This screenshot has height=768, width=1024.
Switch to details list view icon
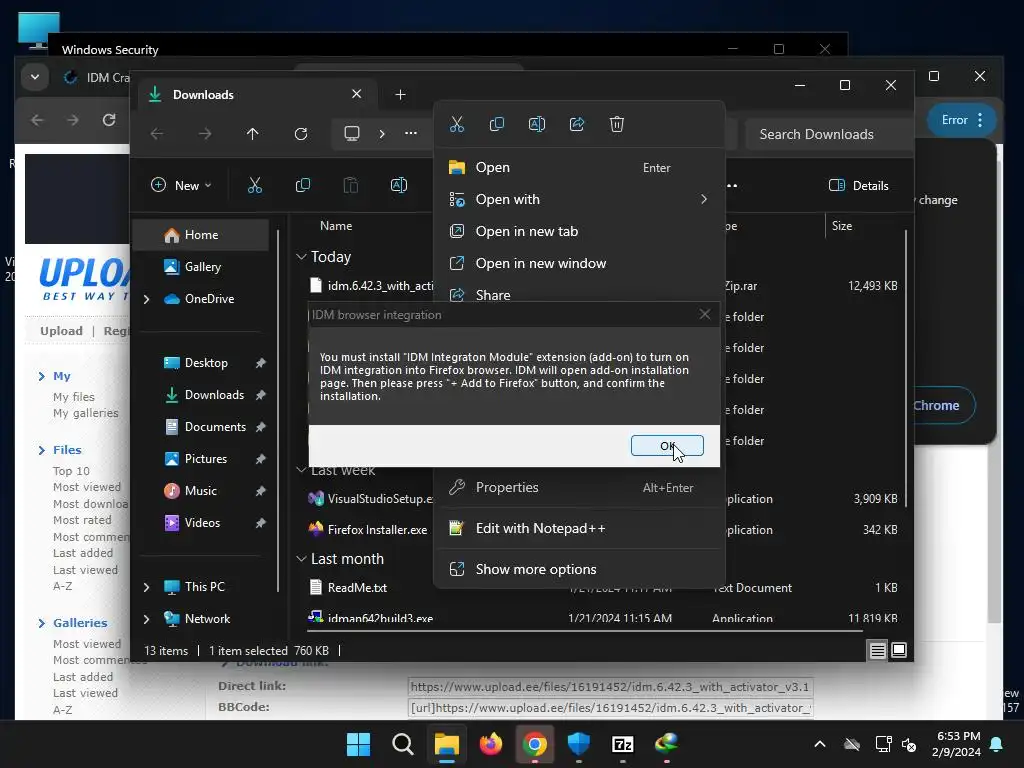click(x=877, y=650)
